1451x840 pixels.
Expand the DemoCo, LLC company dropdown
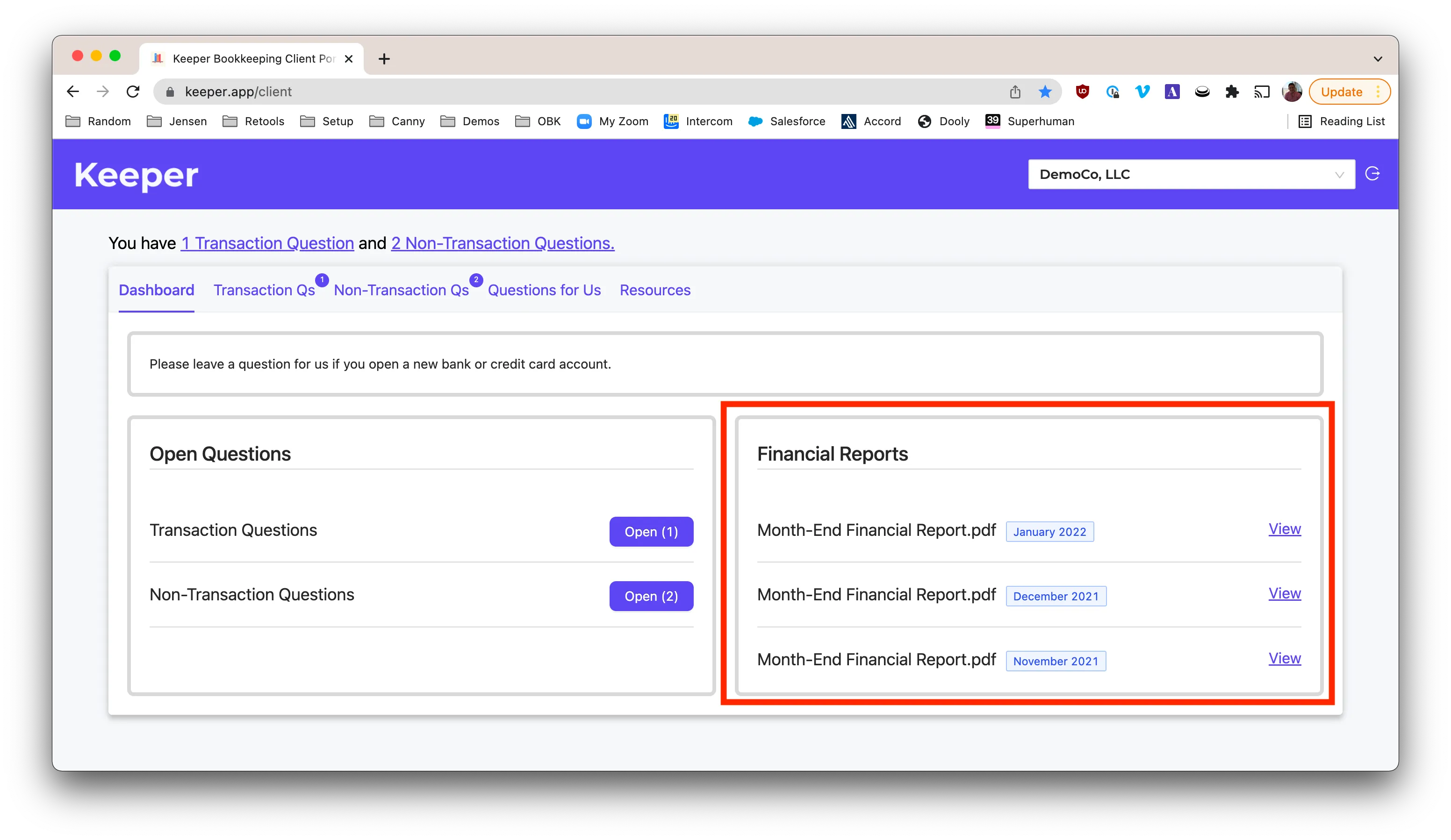(1191, 174)
